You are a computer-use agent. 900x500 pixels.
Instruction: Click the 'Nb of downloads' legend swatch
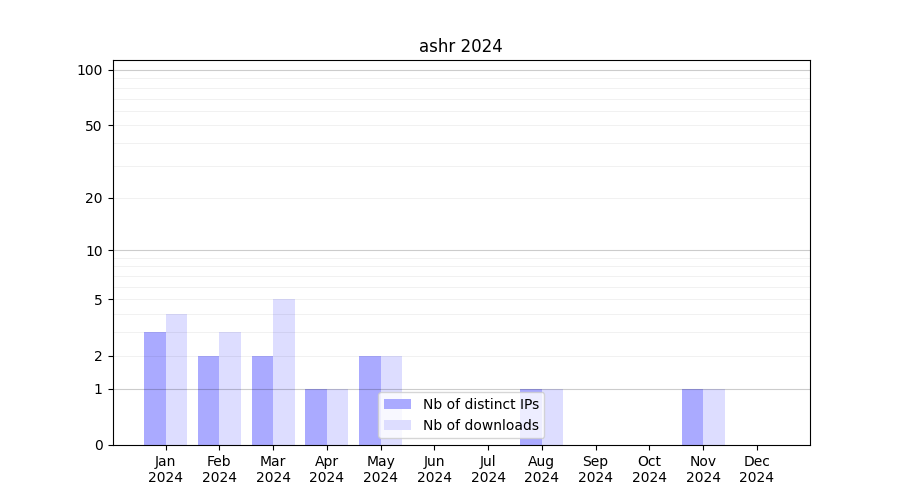point(397,425)
